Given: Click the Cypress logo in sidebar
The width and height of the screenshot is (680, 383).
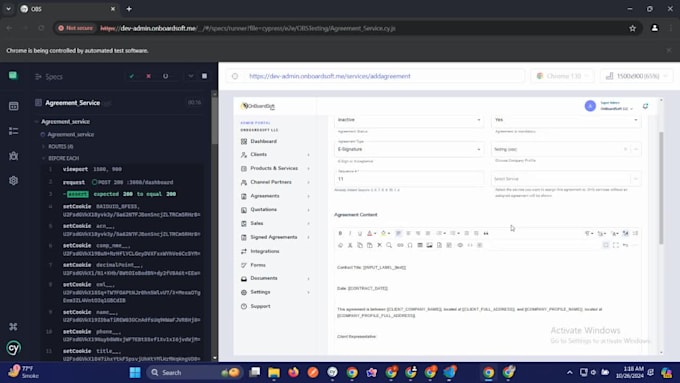Looking at the screenshot, I should (x=13, y=348).
